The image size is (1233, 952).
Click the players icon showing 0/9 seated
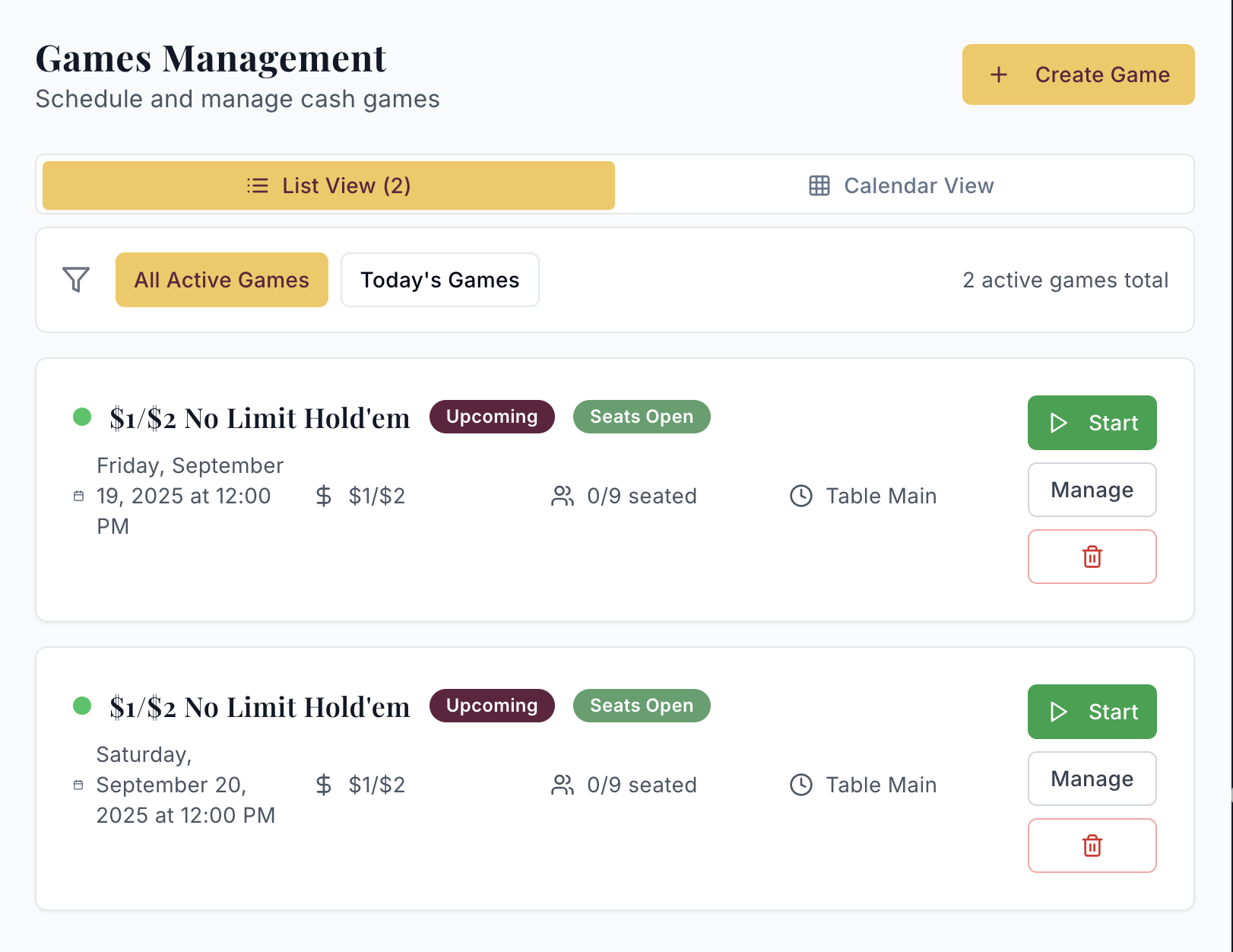563,496
